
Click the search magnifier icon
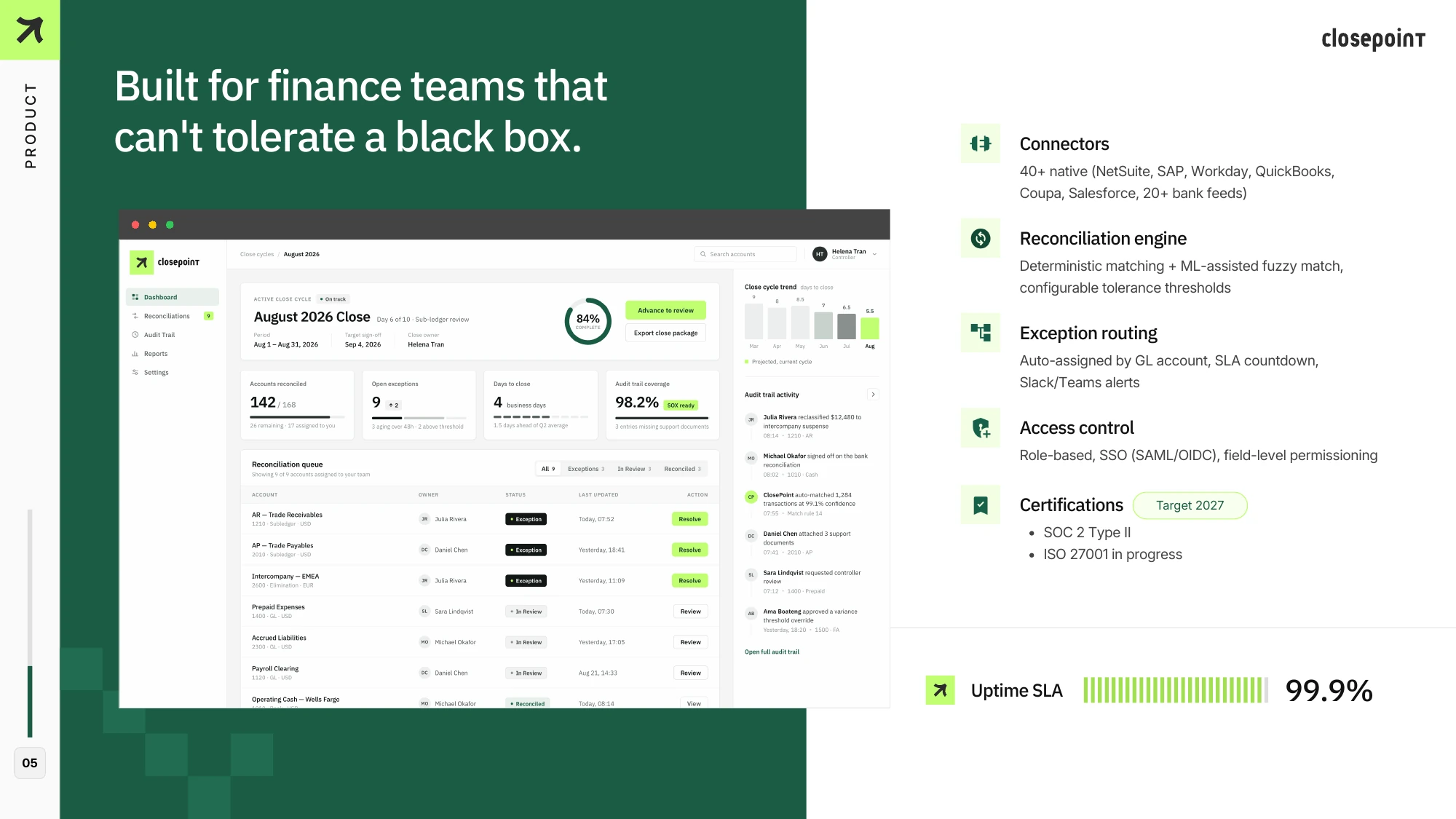click(x=703, y=254)
